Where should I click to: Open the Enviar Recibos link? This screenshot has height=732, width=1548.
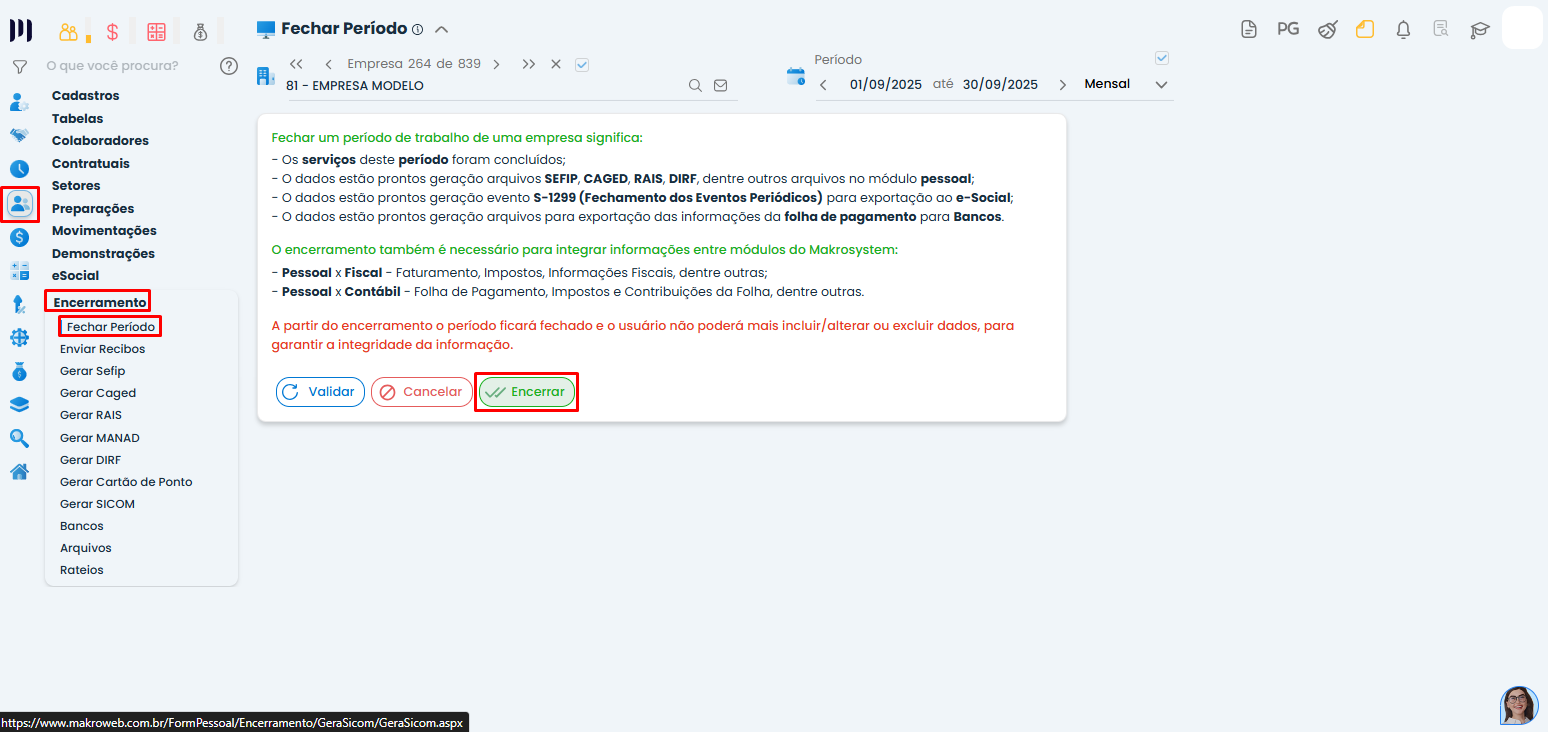coord(102,349)
